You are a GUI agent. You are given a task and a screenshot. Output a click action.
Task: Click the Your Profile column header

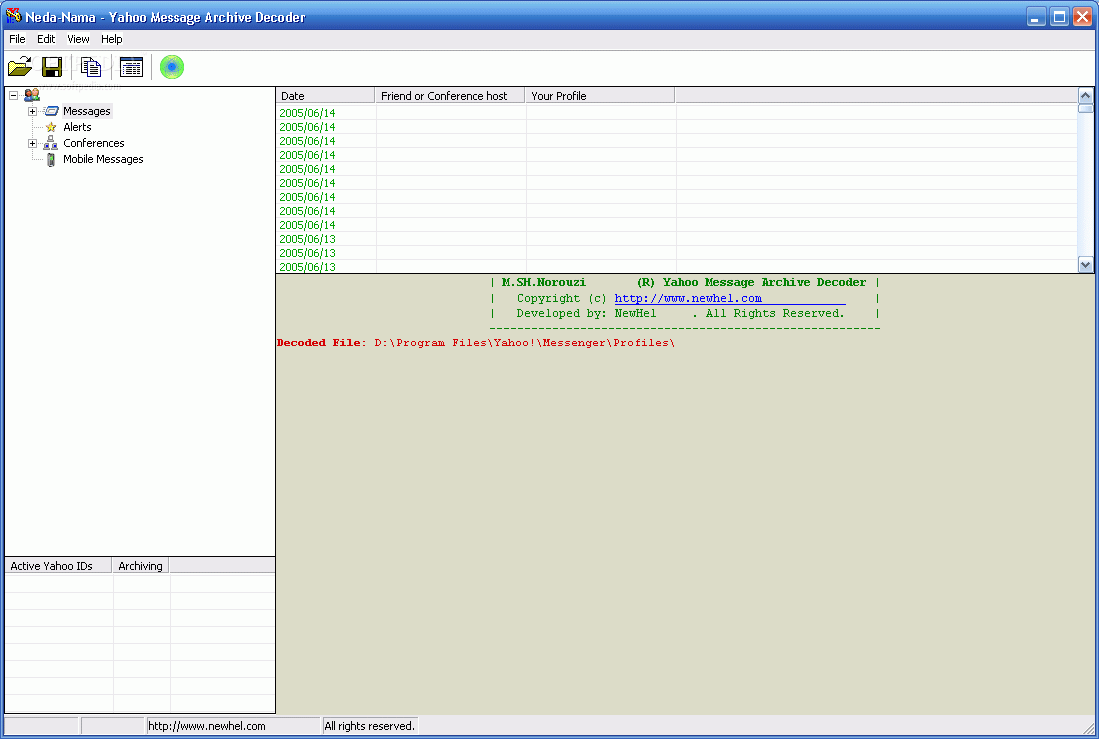tap(600, 95)
